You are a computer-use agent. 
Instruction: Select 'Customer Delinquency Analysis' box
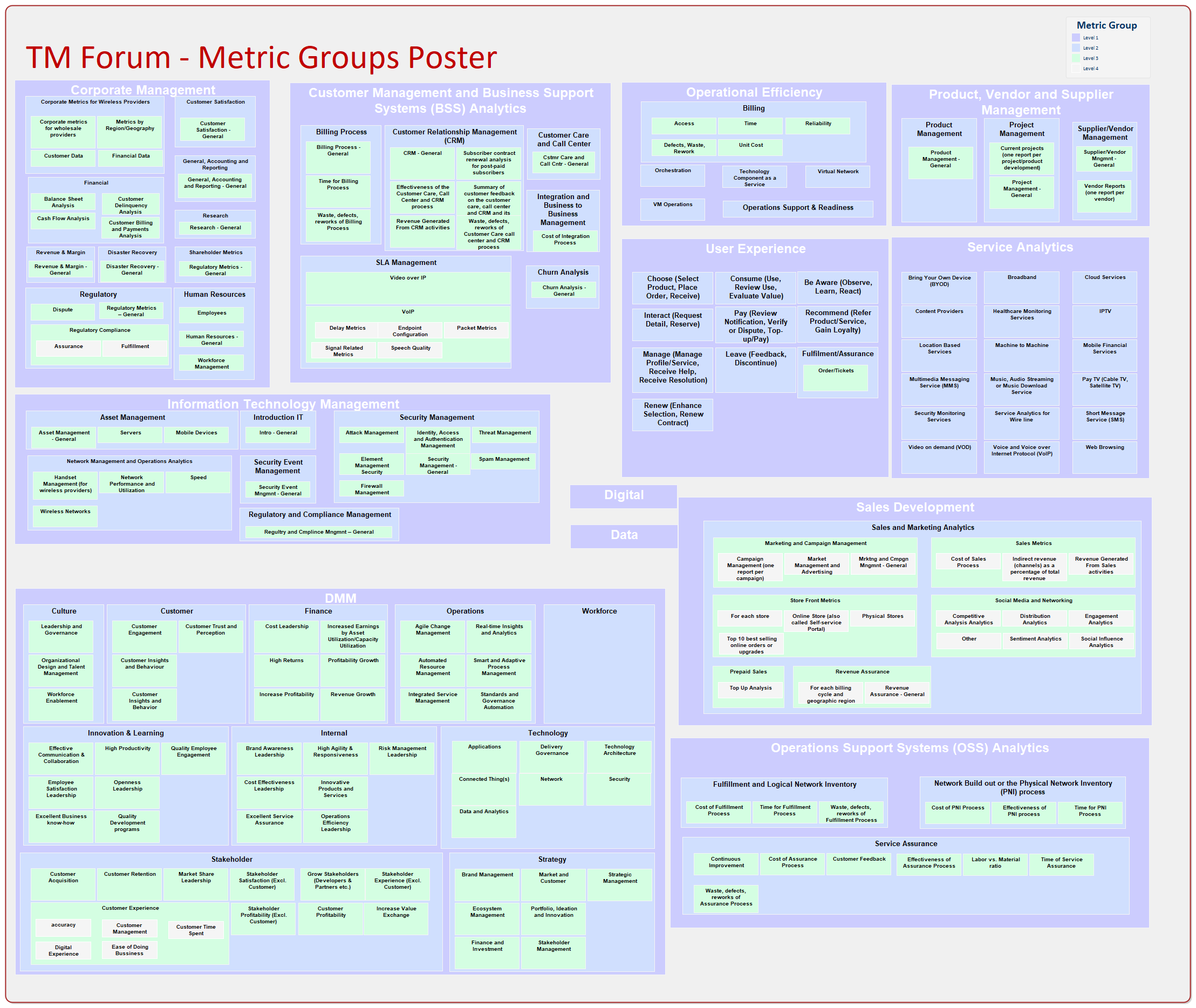click(x=131, y=205)
